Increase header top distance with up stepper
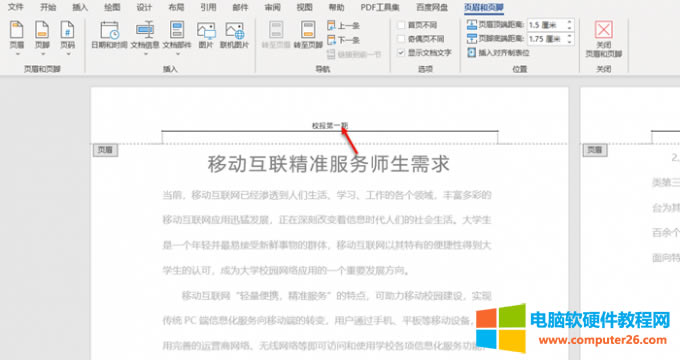 [x=570, y=22]
